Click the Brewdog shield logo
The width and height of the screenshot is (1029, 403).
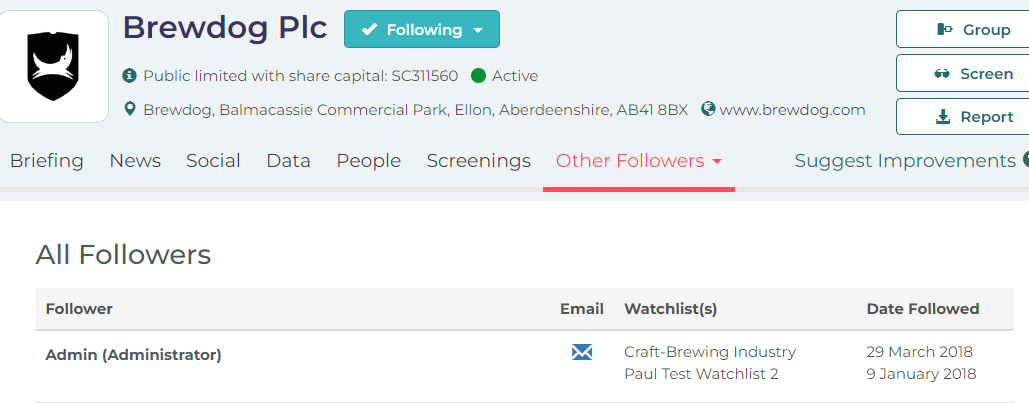click(53, 66)
